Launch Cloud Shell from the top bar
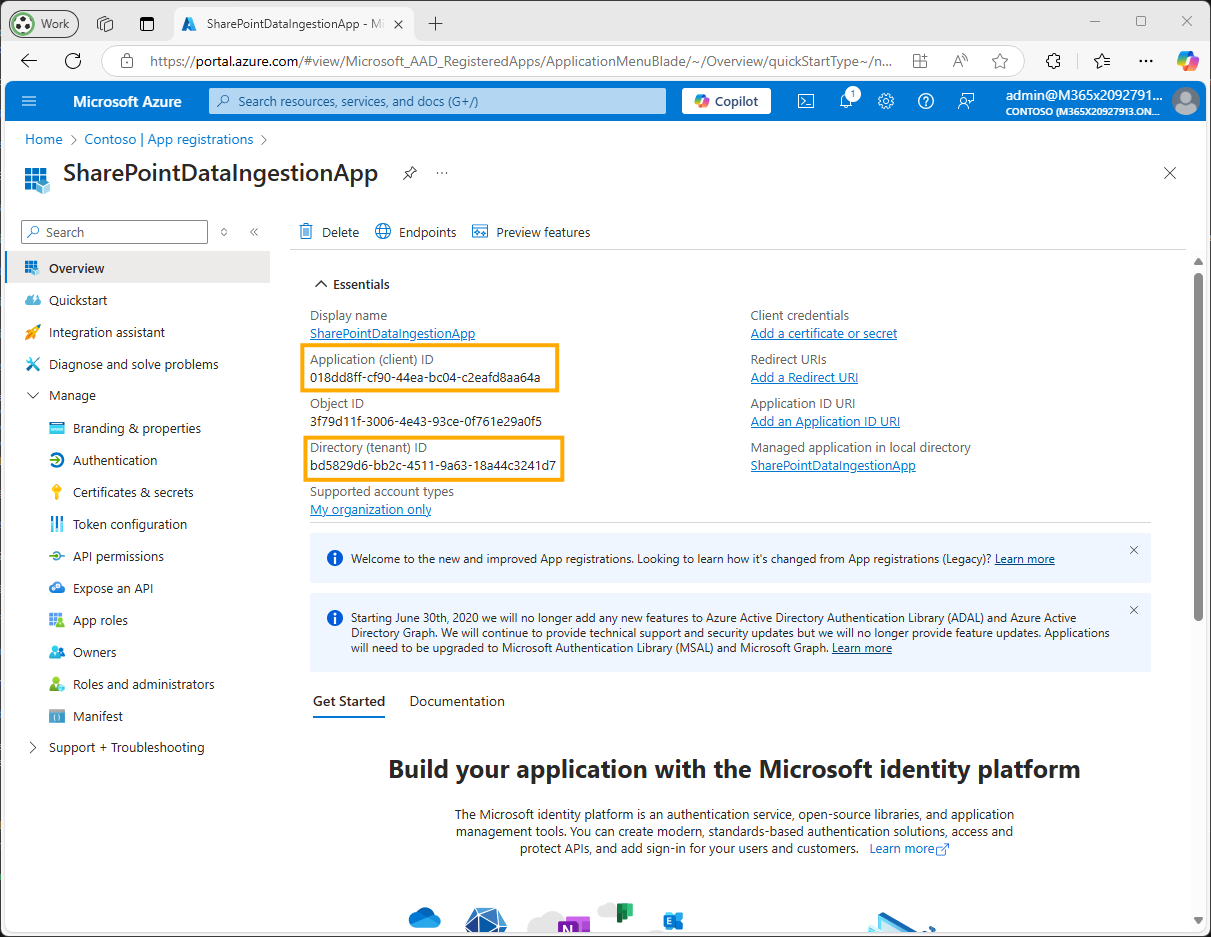The width and height of the screenshot is (1211, 937). coord(806,101)
